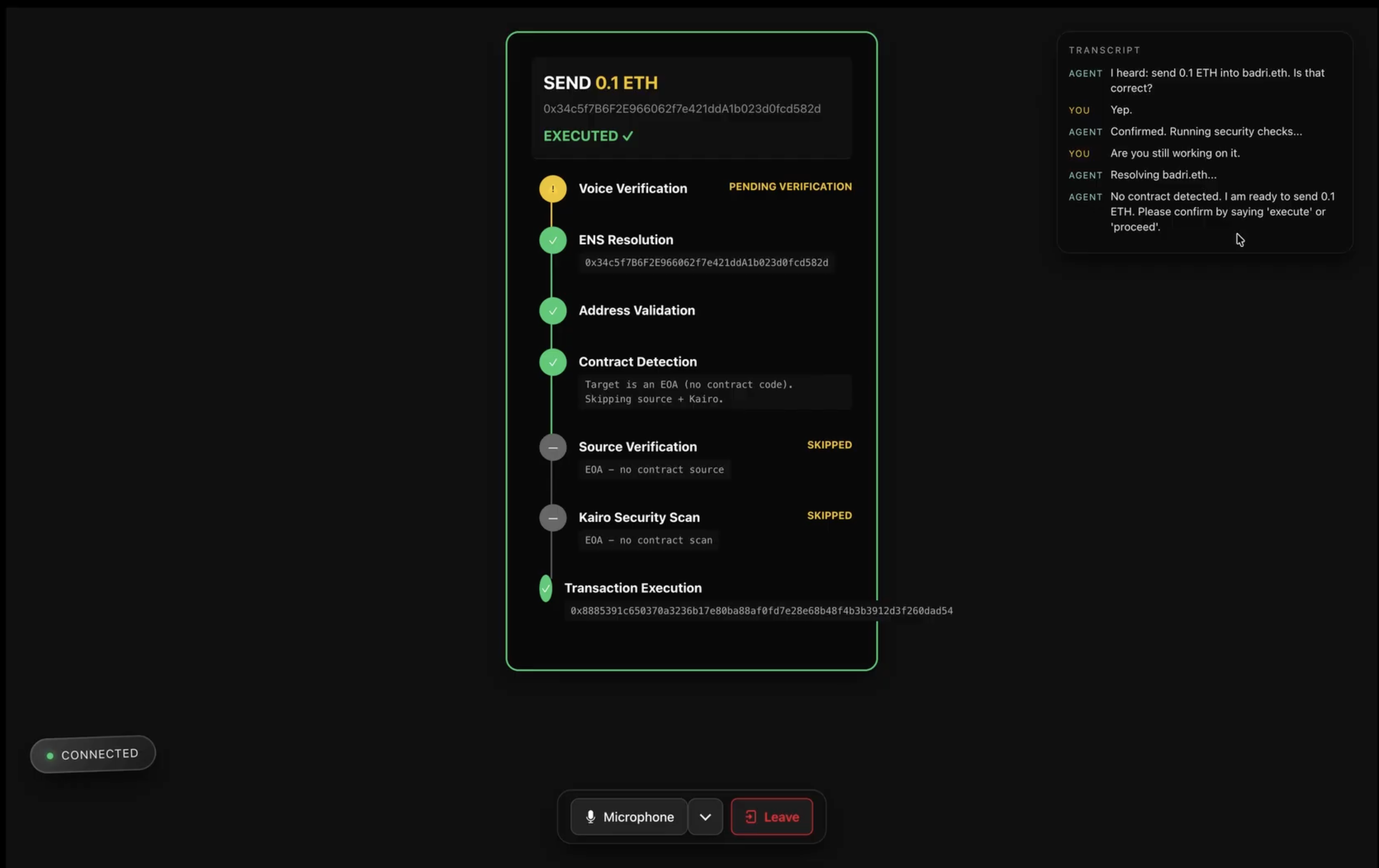This screenshot has height=868, width=1379.
Task: Mute the Microphone
Action: tap(628, 817)
